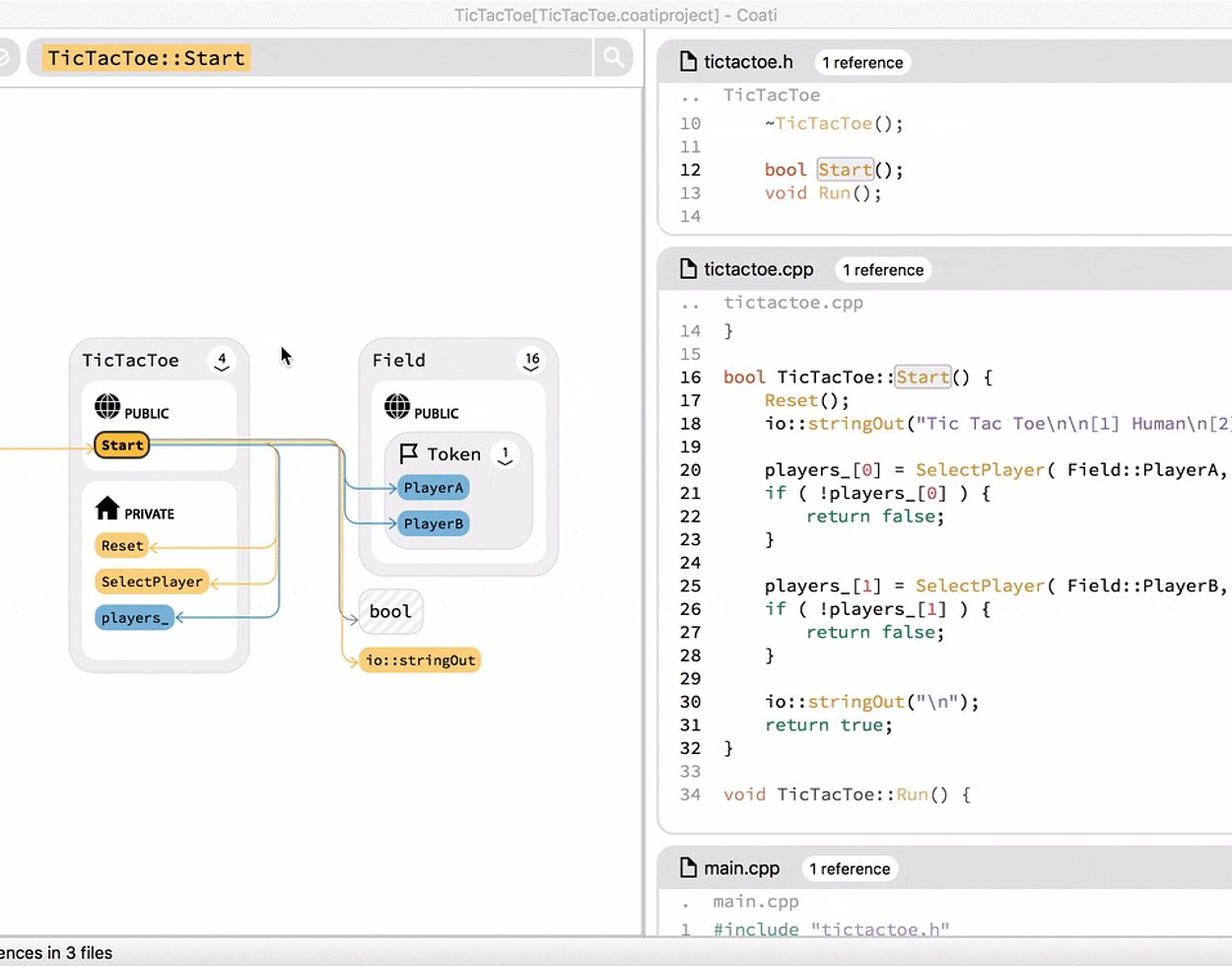Click the tictactoe.cpp 1 reference badge

point(882,270)
